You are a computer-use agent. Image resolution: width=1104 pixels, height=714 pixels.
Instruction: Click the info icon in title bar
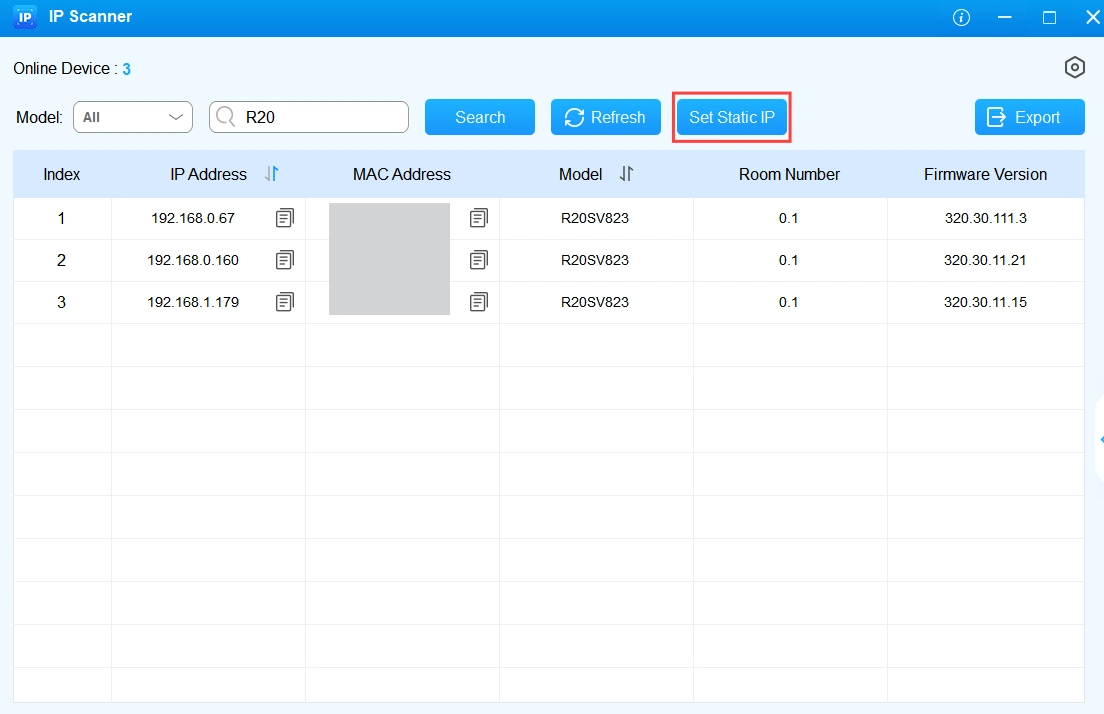(961, 17)
